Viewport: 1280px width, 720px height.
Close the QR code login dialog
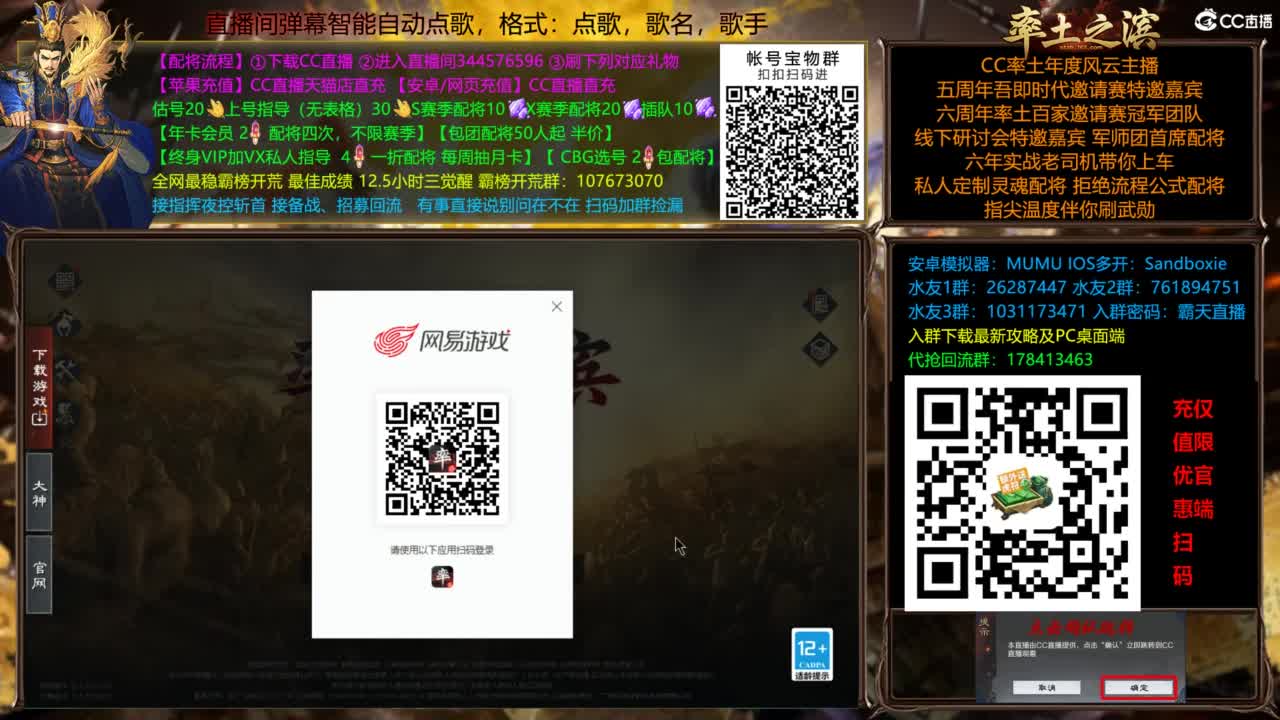coord(557,307)
